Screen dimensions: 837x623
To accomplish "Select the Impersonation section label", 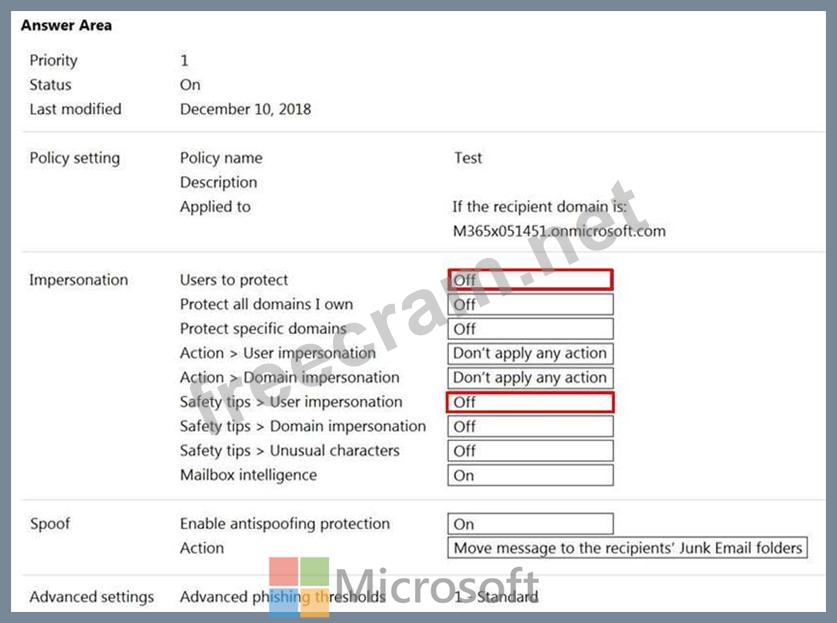I will (x=79, y=280).
